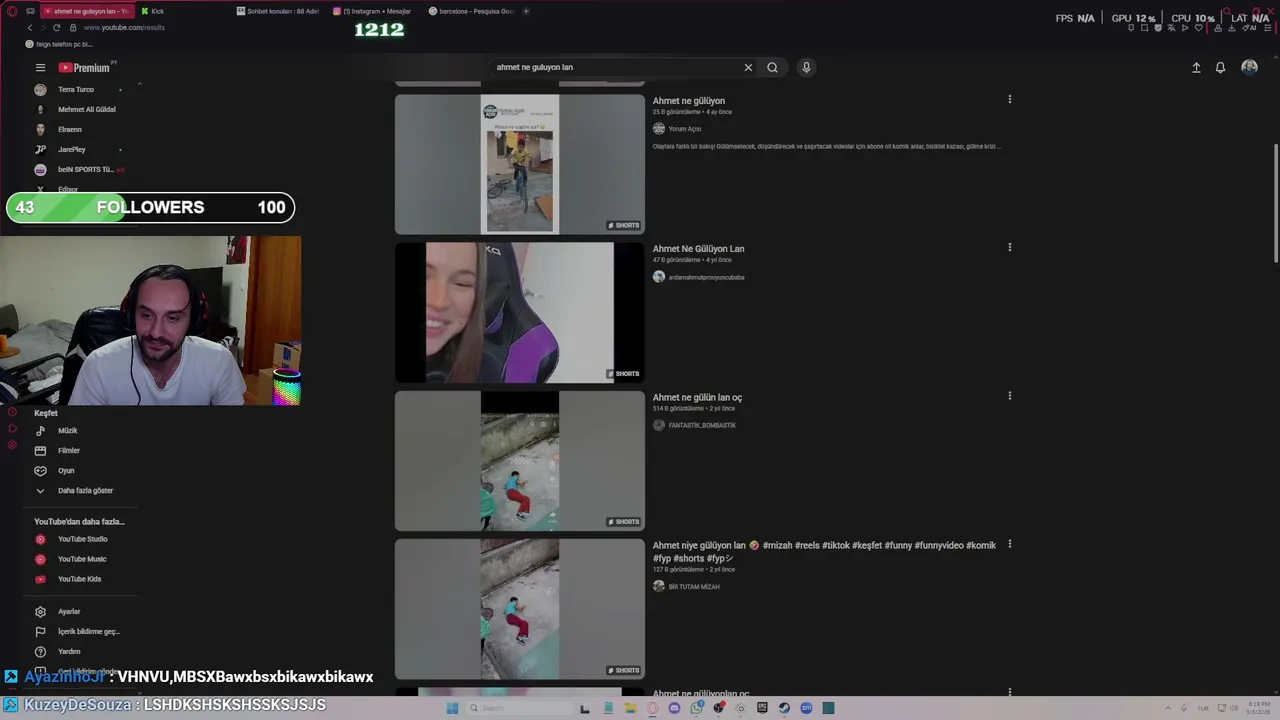This screenshot has height=720, width=1280.
Task: Click the taskbar Search box
Action: coord(520,708)
